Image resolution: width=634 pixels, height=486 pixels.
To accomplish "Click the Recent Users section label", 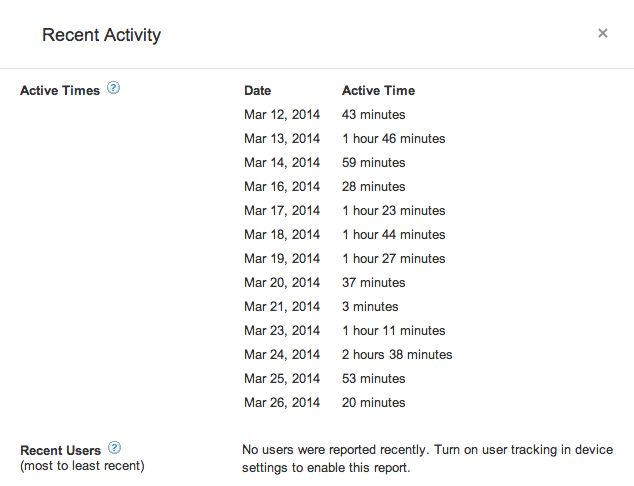I will [x=60, y=450].
